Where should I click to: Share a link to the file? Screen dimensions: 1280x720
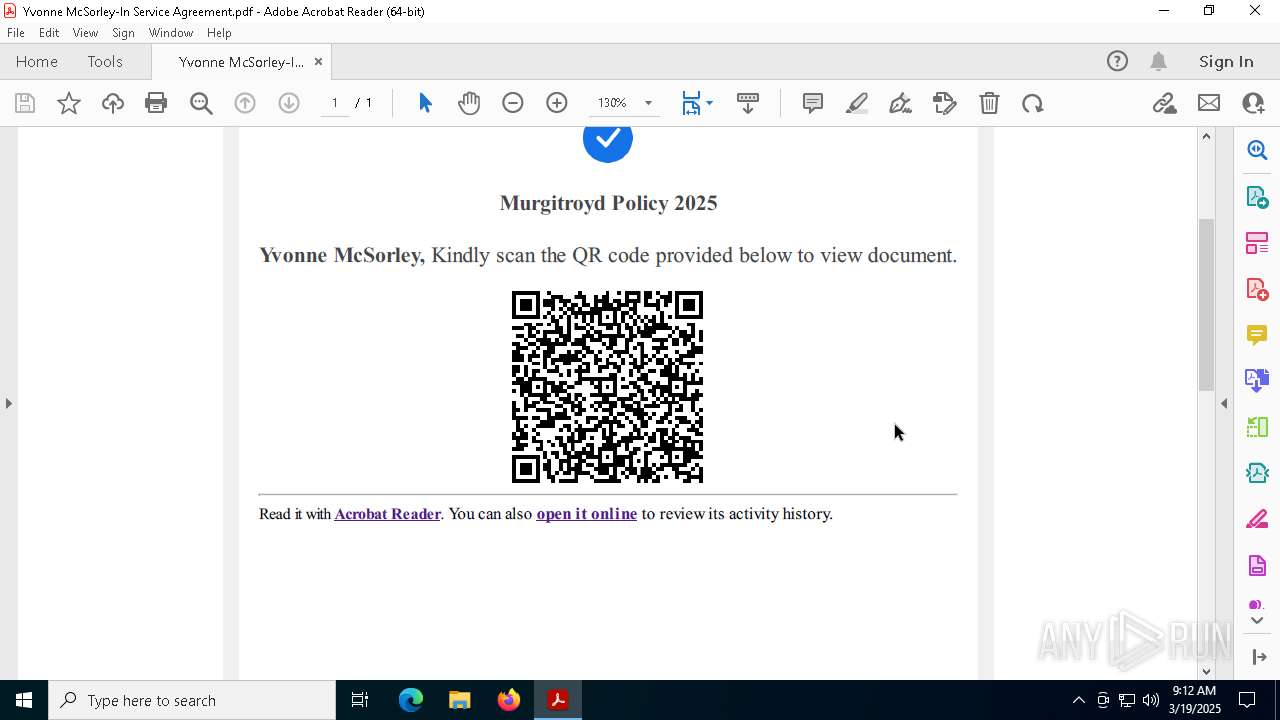click(x=1164, y=103)
